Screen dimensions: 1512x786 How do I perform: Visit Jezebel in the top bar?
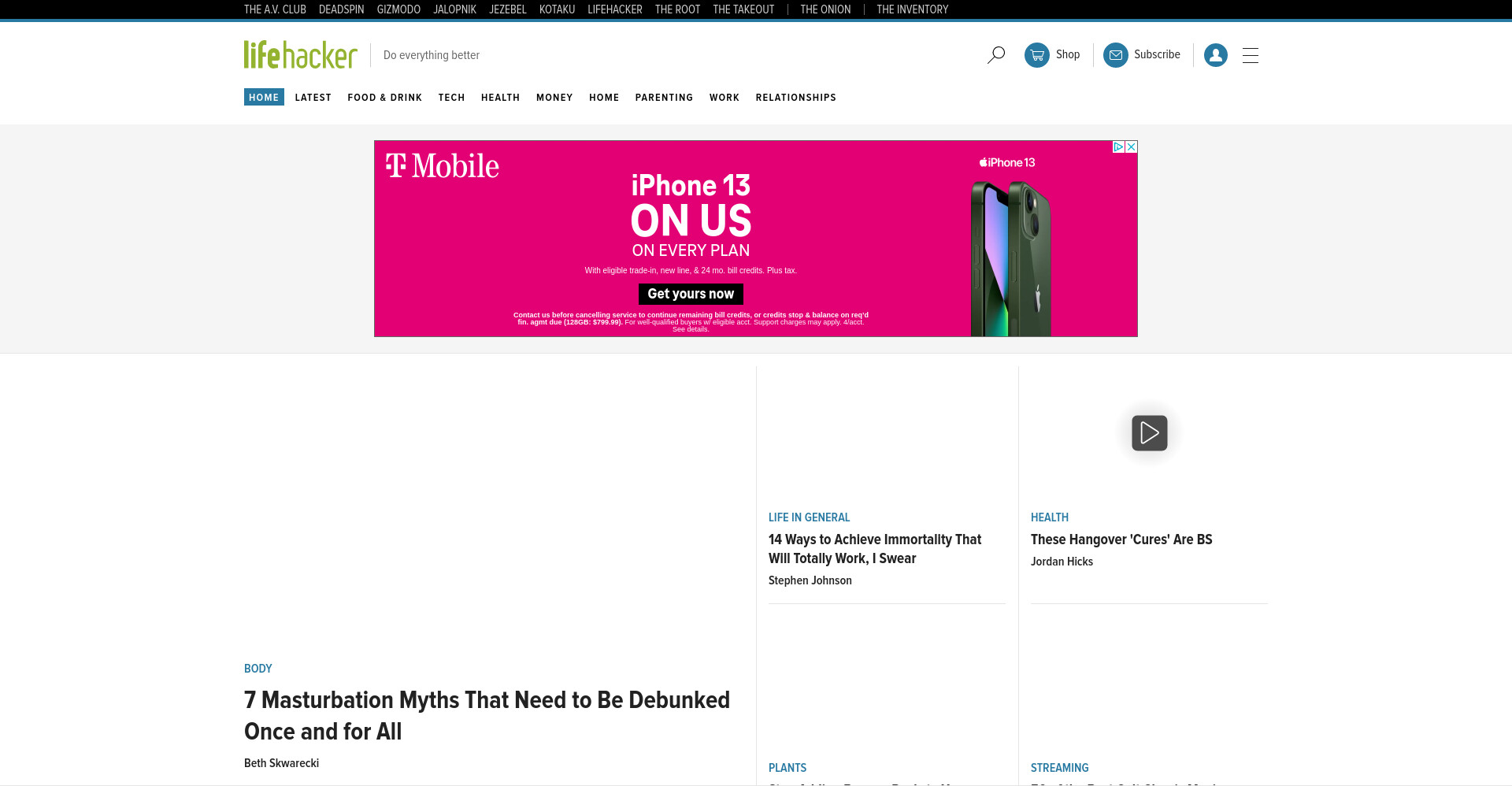click(x=508, y=9)
